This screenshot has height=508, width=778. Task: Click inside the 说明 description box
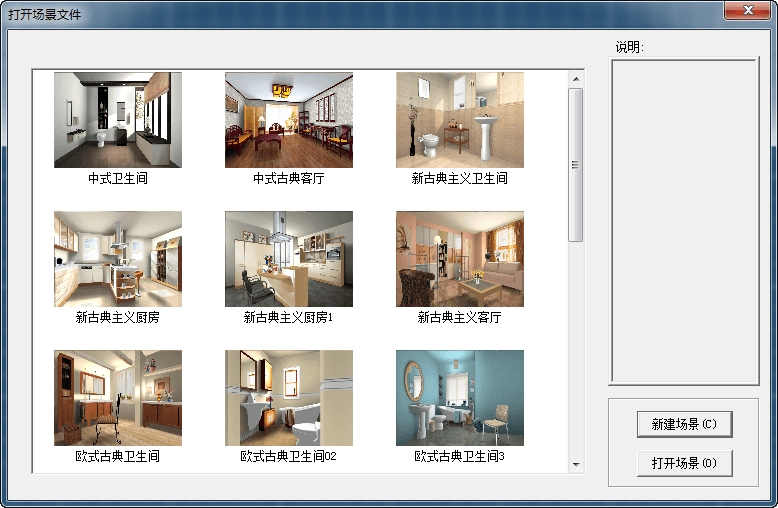pos(684,220)
